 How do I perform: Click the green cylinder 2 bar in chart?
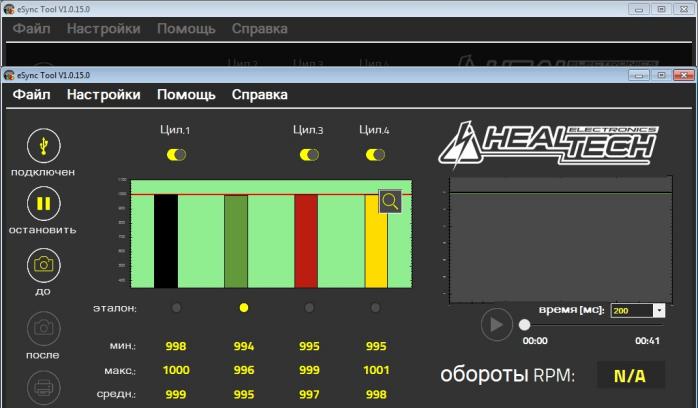(x=236, y=242)
